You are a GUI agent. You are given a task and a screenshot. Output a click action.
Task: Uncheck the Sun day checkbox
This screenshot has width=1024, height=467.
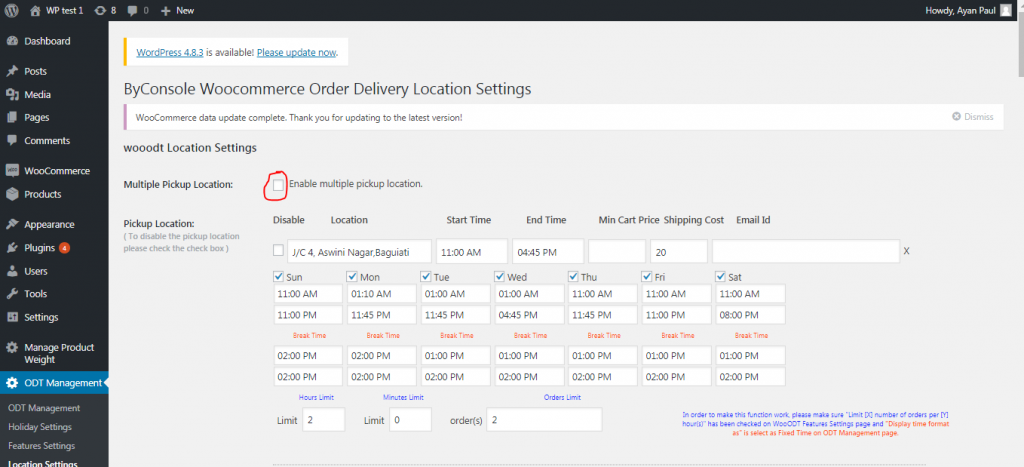(x=278, y=276)
